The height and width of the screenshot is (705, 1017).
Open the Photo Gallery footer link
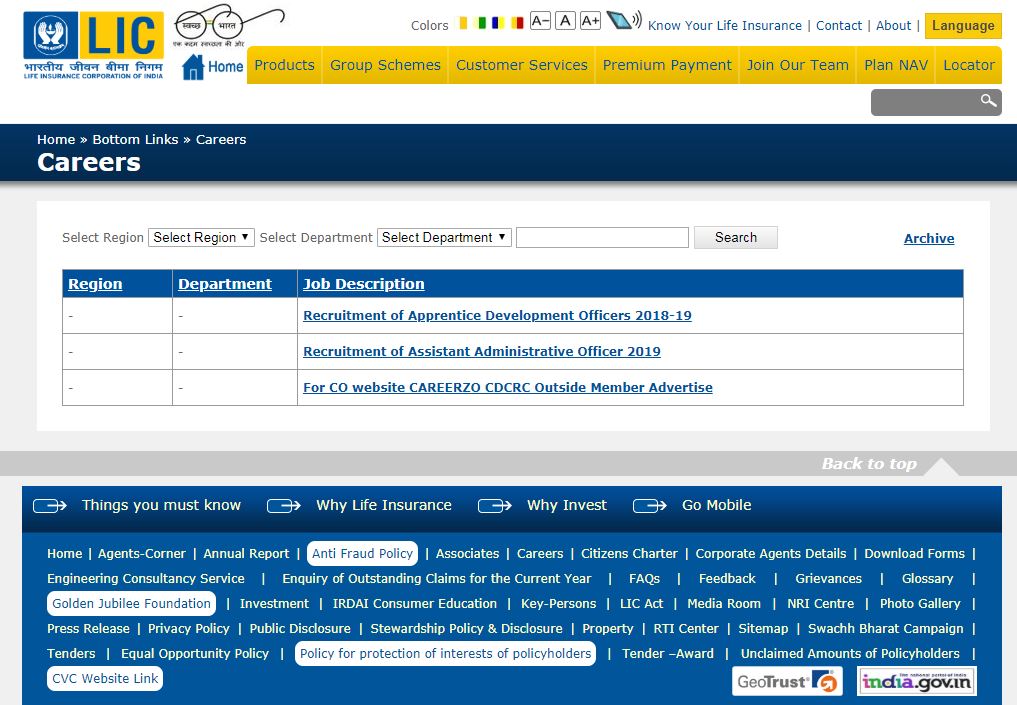tap(920, 603)
